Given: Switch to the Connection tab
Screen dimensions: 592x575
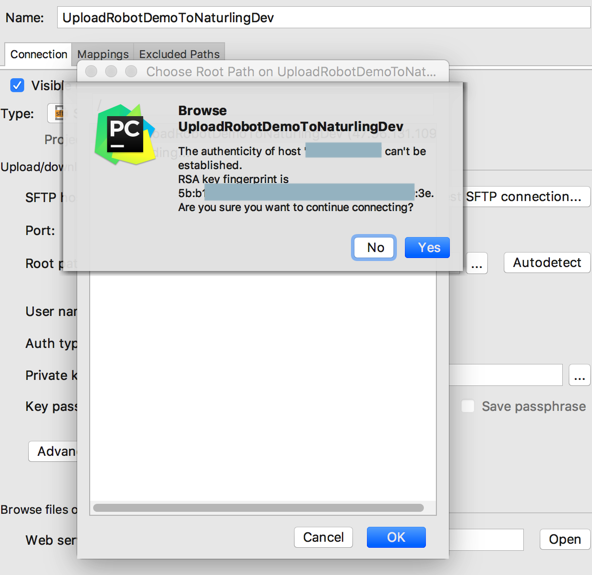Looking at the screenshot, I should click(x=39, y=54).
